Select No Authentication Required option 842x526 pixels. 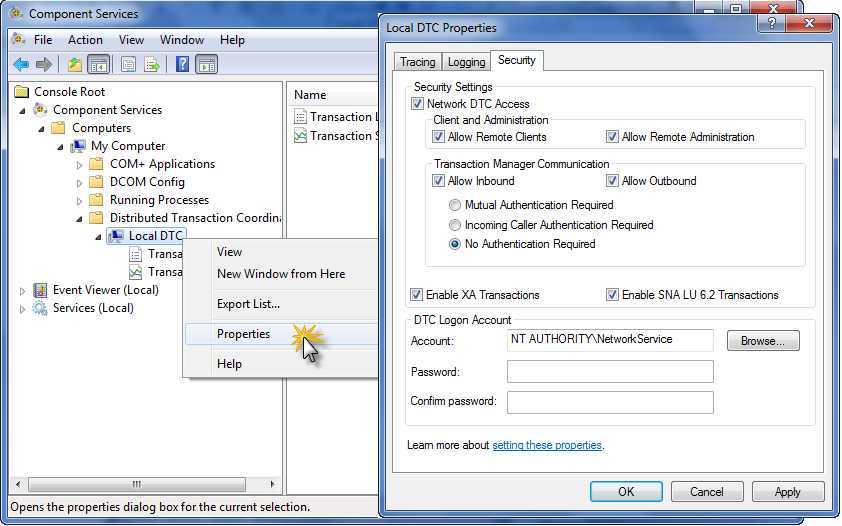[x=455, y=244]
